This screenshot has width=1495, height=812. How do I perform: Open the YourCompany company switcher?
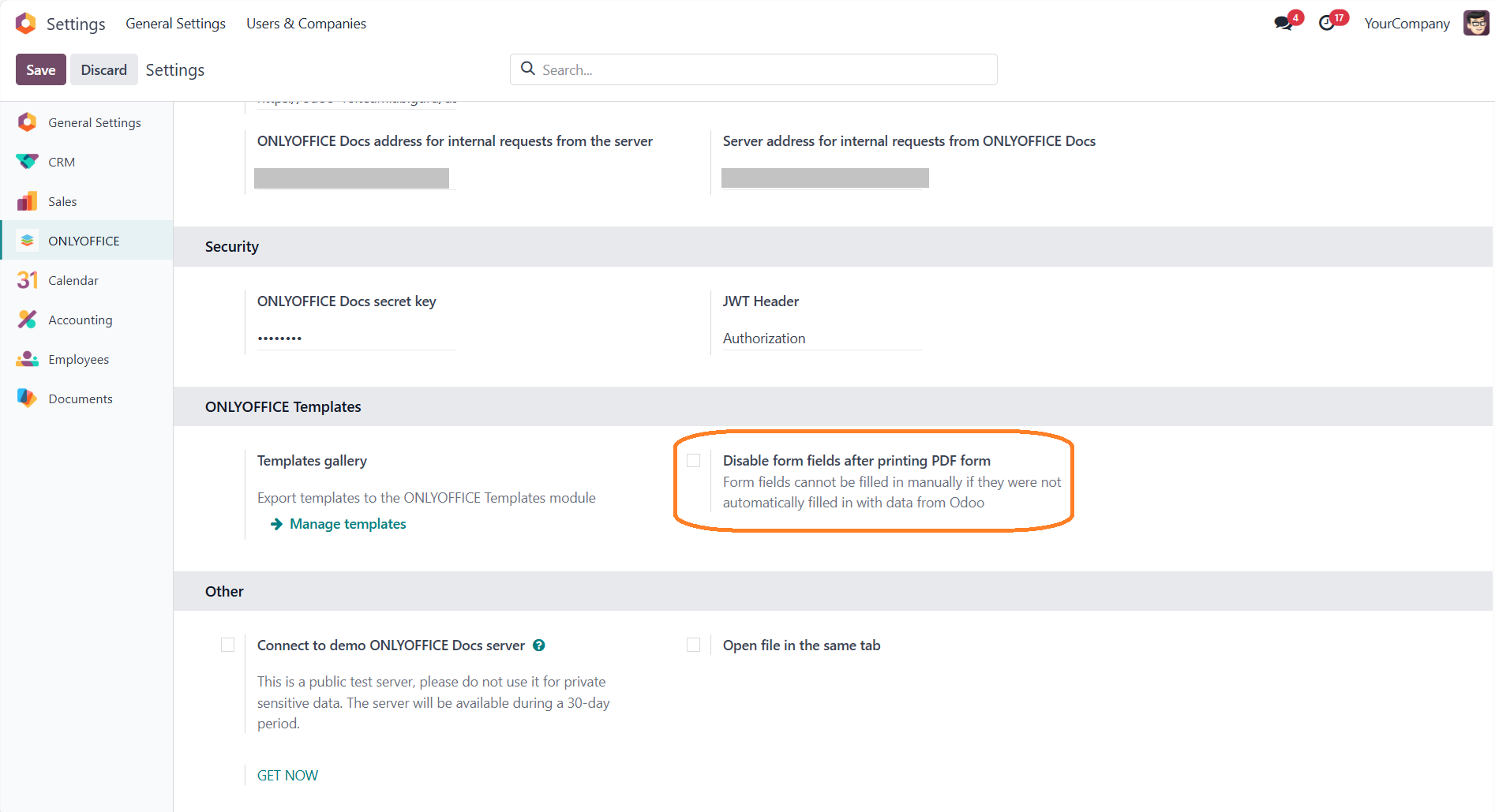[x=1407, y=23]
